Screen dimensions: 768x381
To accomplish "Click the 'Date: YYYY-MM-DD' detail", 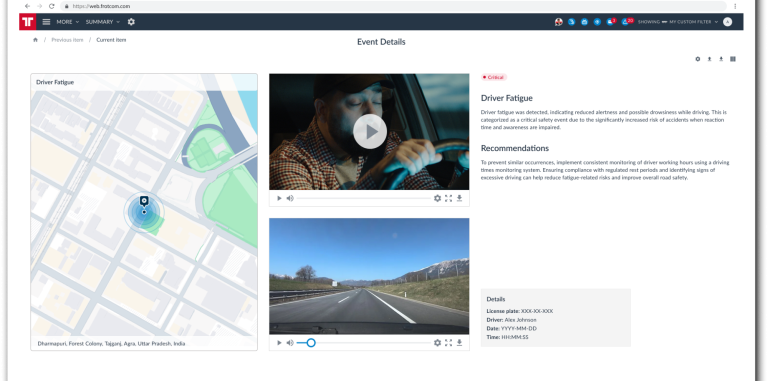I will pos(511,329).
